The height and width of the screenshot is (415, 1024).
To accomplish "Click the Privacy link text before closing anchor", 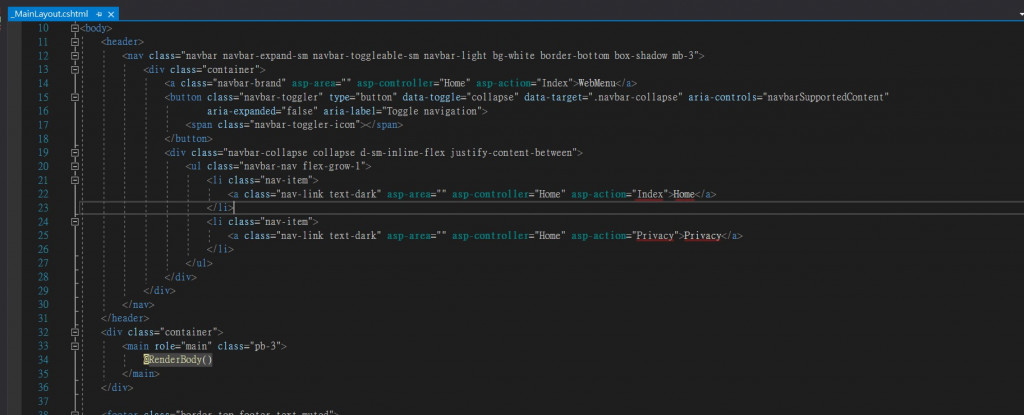I will 702,235.
